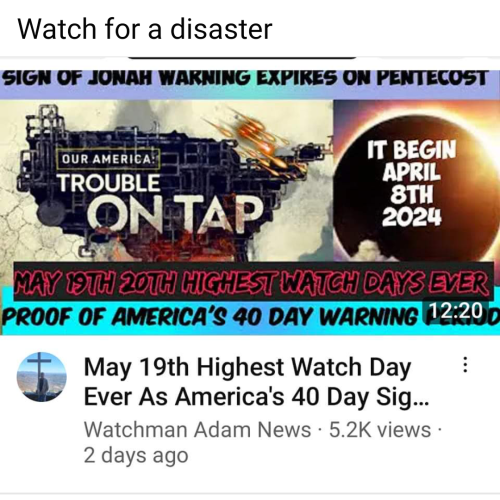
Task: Click the 'Watch for a disaster' heading
Action: tap(145, 29)
